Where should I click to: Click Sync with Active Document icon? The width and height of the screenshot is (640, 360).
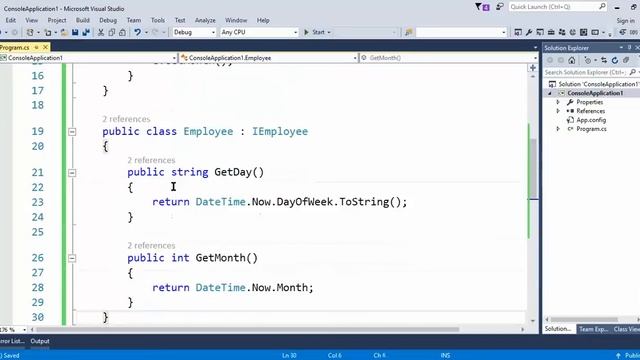tap(604, 60)
